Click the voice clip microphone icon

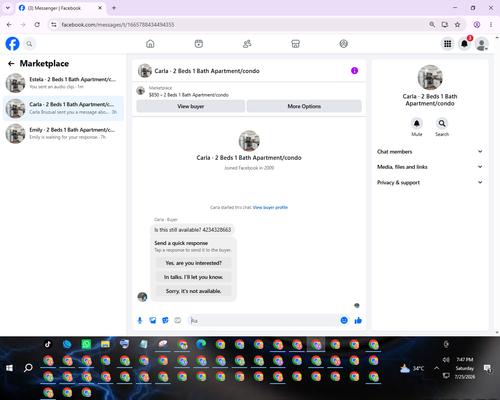point(140,320)
